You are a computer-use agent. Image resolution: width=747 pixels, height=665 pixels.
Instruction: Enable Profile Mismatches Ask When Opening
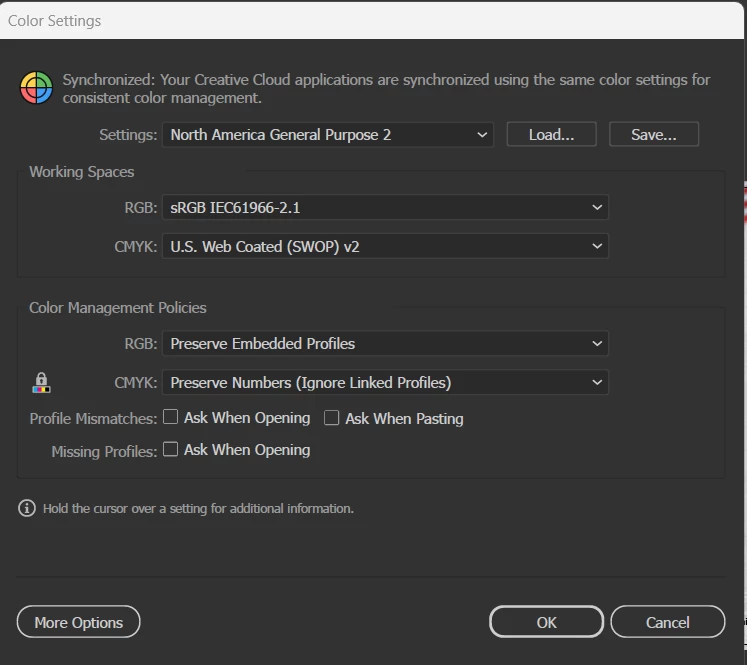pos(171,417)
